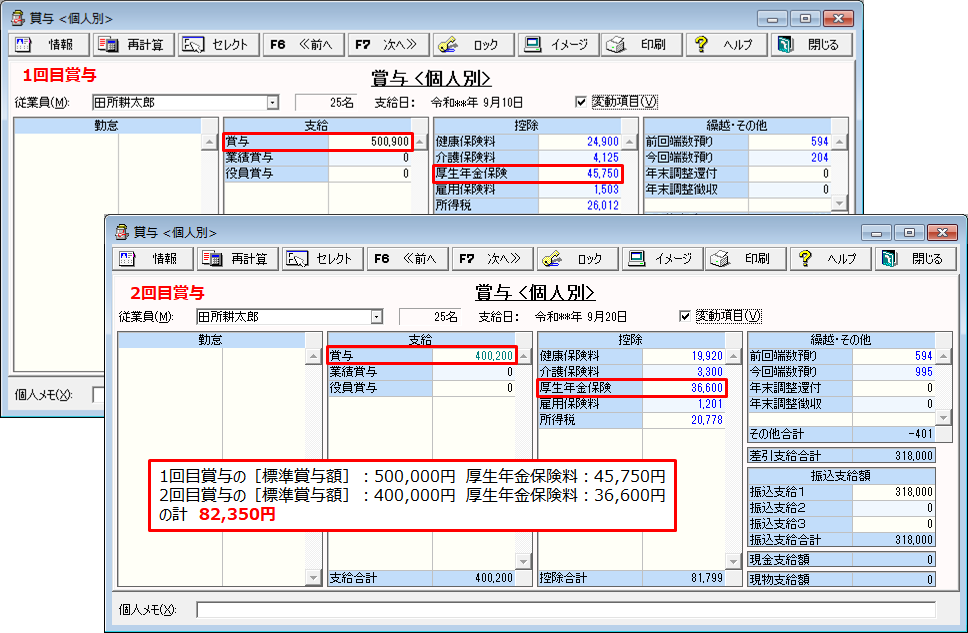
Task: Toggle 変動項目 checkbox in the 2回目賞与 window
Action: point(685,316)
